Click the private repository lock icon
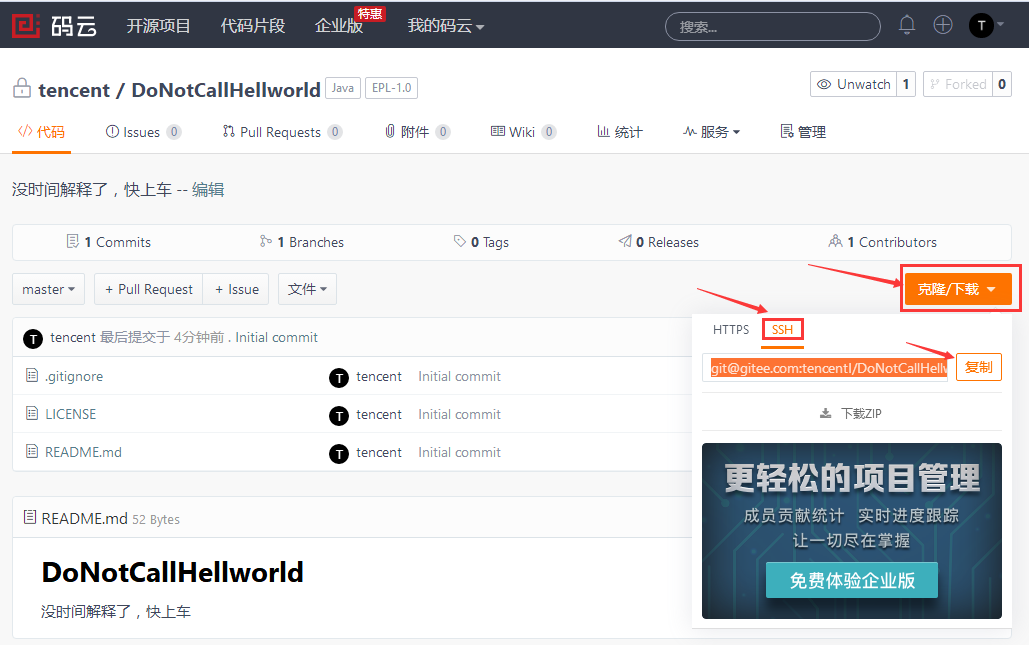 click(22, 88)
